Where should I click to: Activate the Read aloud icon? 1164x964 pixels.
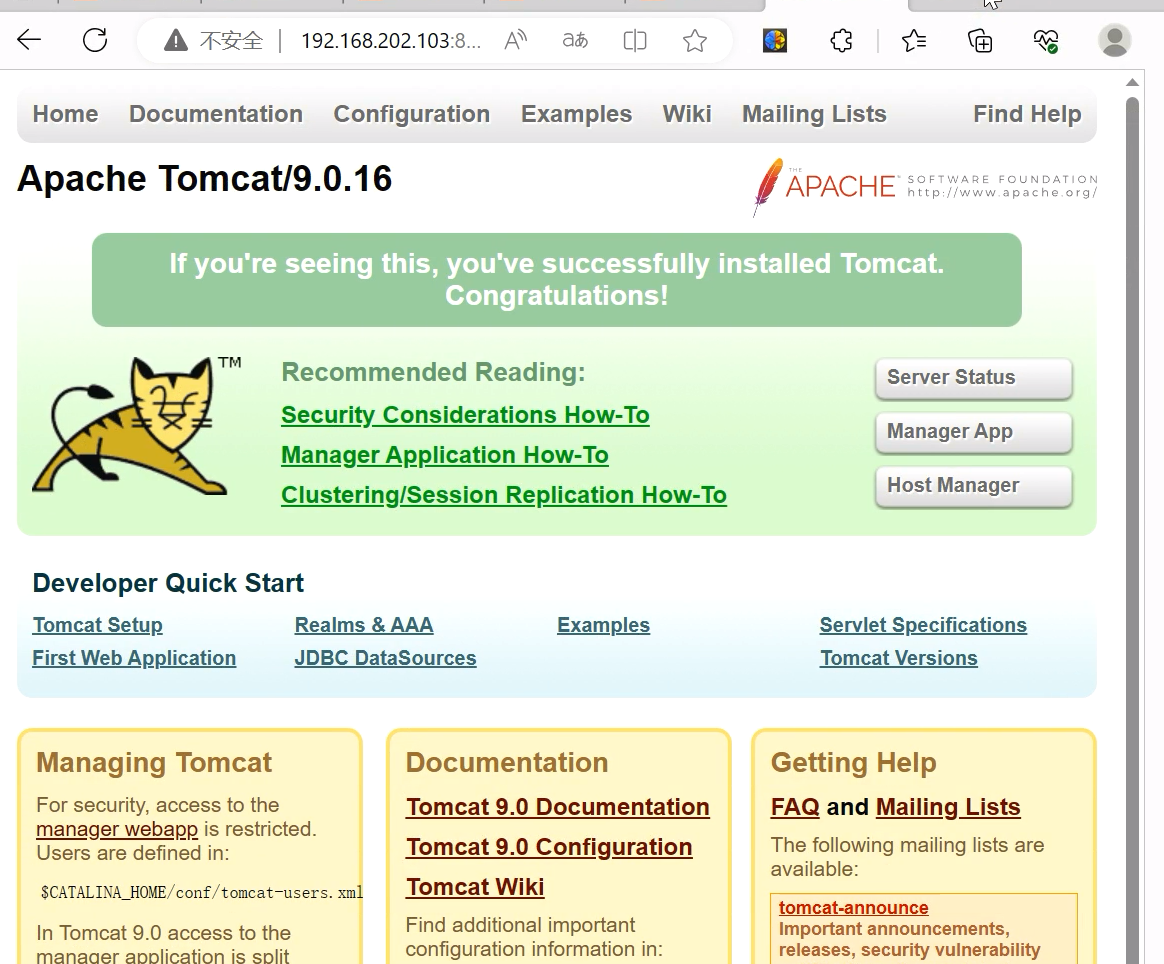[x=515, y=40]
